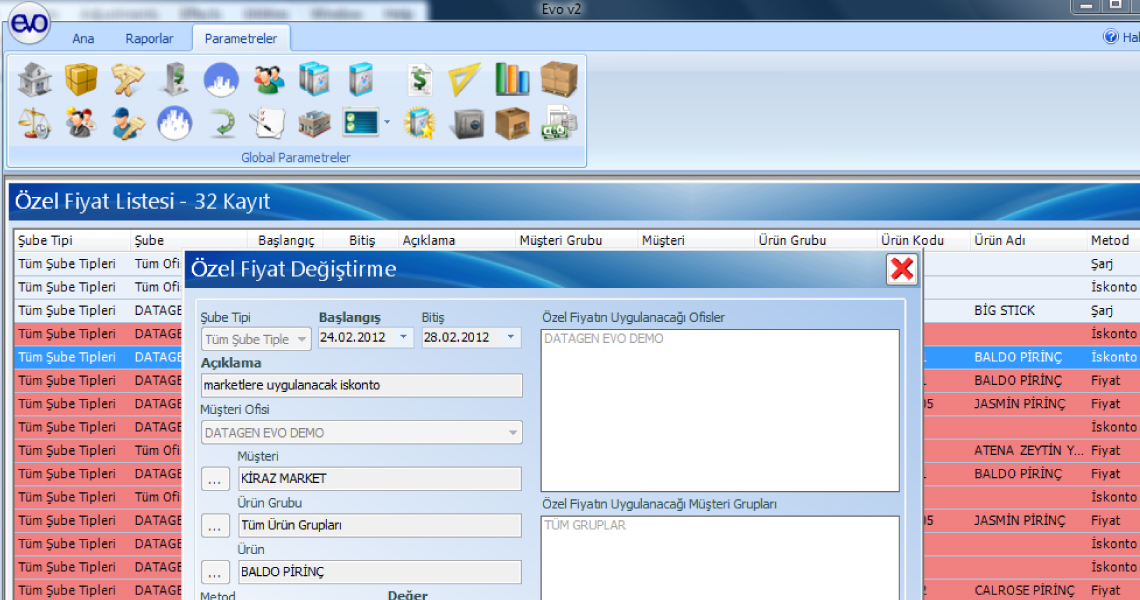The width and height of the screenshot is (1140, 600).
Task: Sort by the Başlangıç column header in the list
Action: [286, 240]
